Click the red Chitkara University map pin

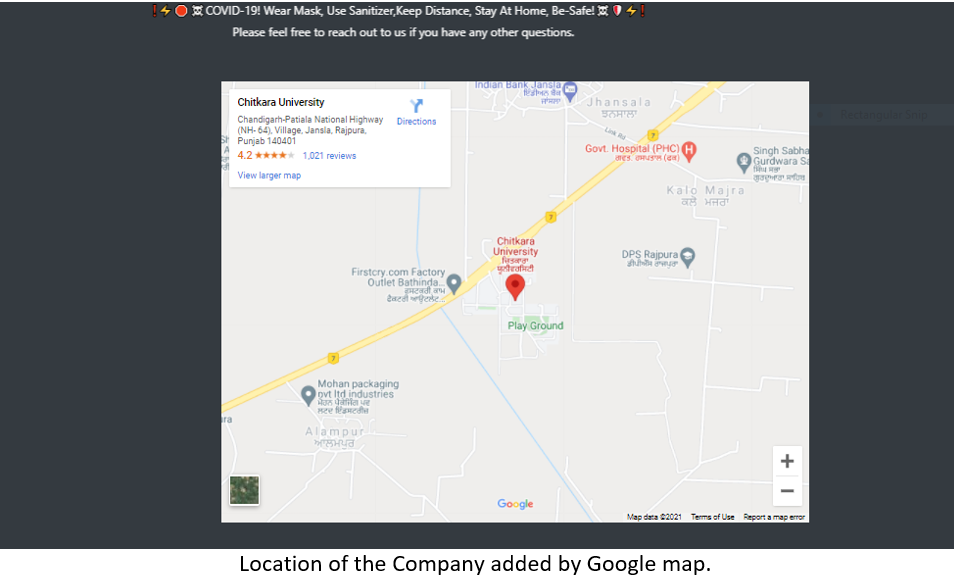point(515,287)
